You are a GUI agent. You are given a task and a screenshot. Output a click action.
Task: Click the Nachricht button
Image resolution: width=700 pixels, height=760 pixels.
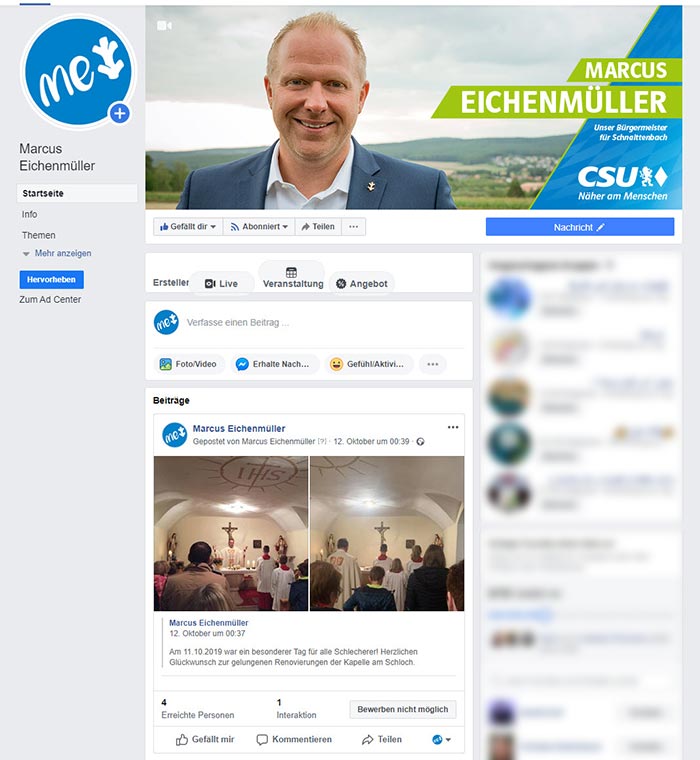pyautogui.click(x=580, y=227)
